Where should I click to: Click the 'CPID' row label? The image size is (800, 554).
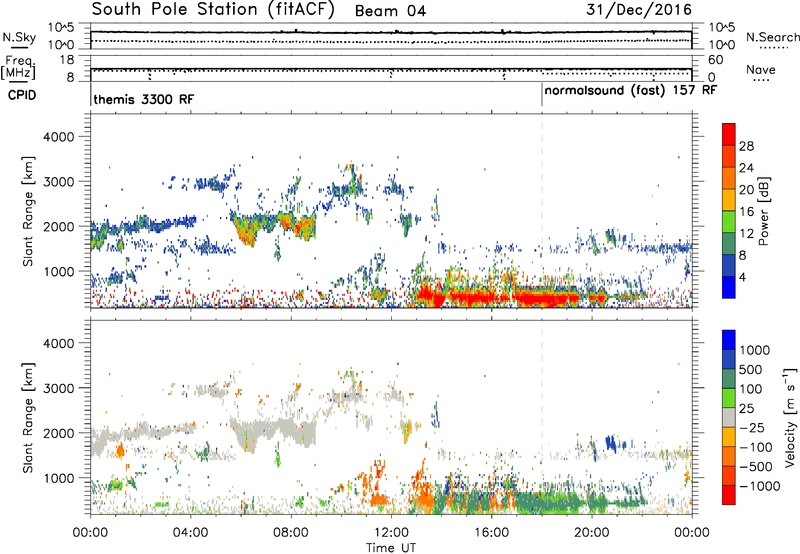pyautogui.click(x=22, y=95)
